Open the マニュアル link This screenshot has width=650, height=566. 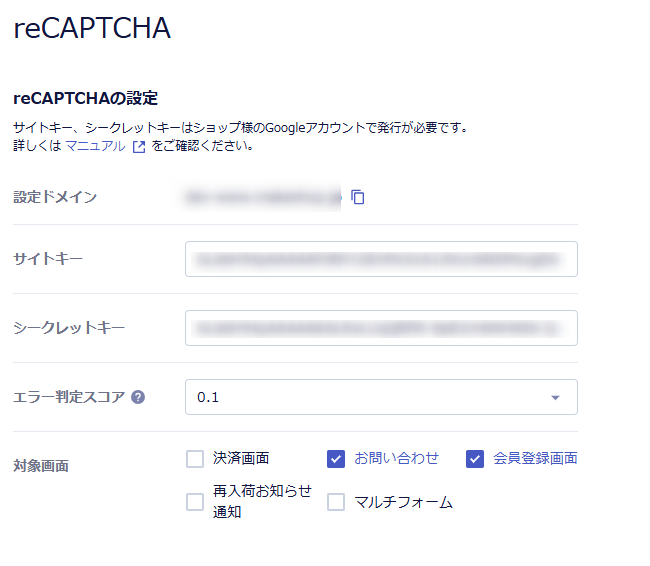coord(95,146)
